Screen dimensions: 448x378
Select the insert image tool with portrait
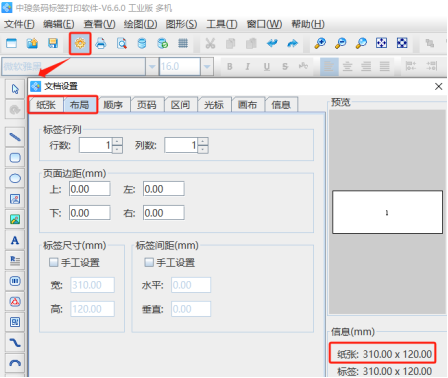pos(15,199)
